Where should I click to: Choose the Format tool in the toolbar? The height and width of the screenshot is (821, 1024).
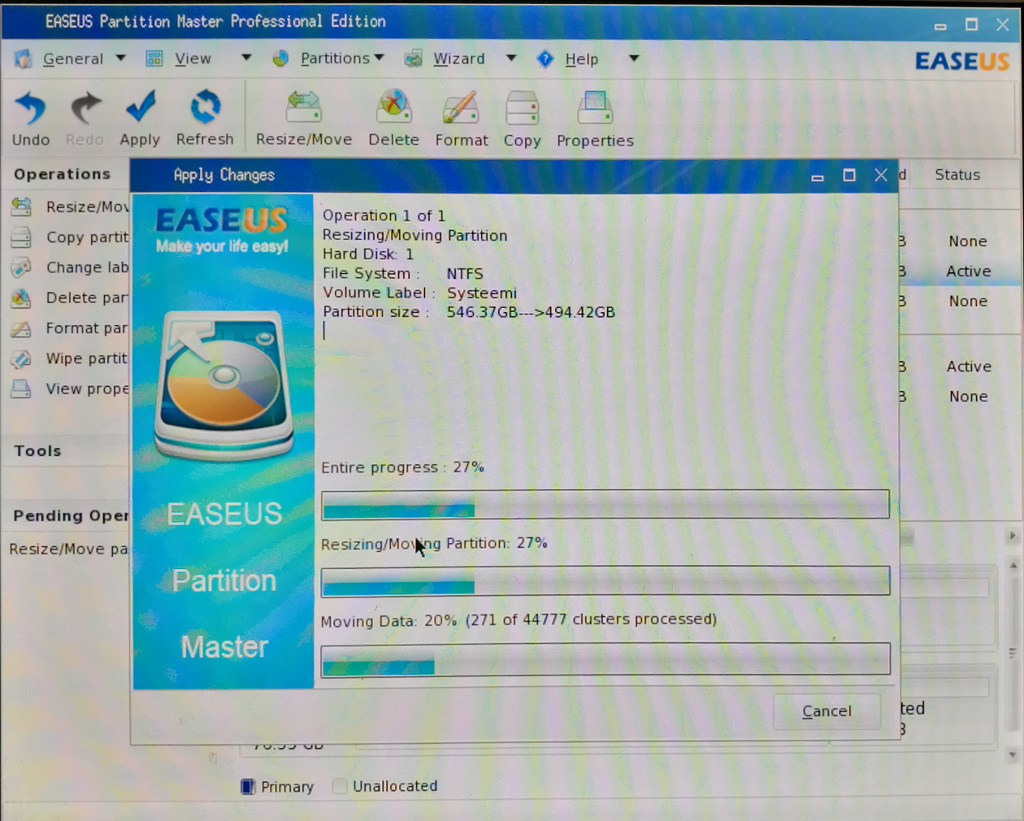(x=461, y=106)
